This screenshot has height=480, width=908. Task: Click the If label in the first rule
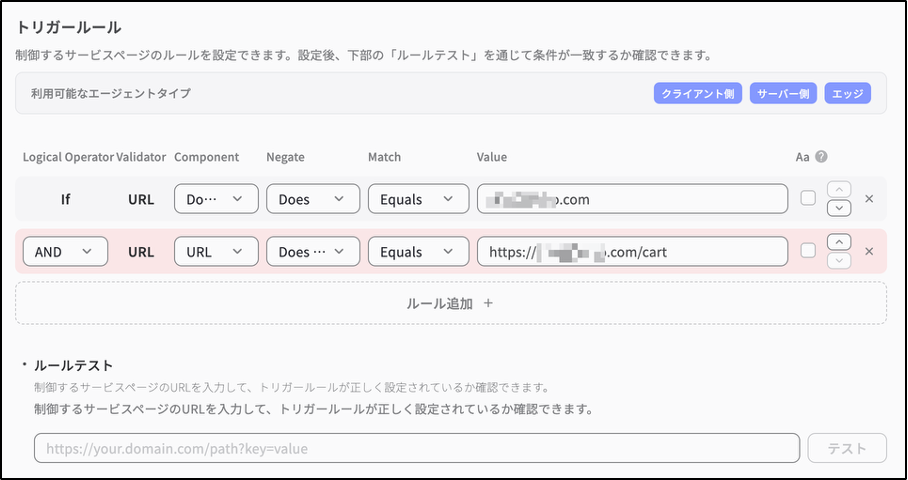click(65, 199)
